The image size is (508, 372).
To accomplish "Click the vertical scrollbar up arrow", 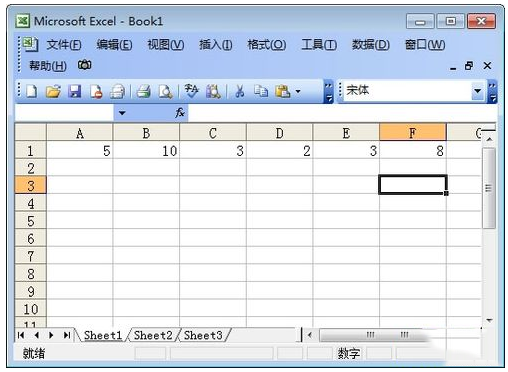I will (489, 139).
